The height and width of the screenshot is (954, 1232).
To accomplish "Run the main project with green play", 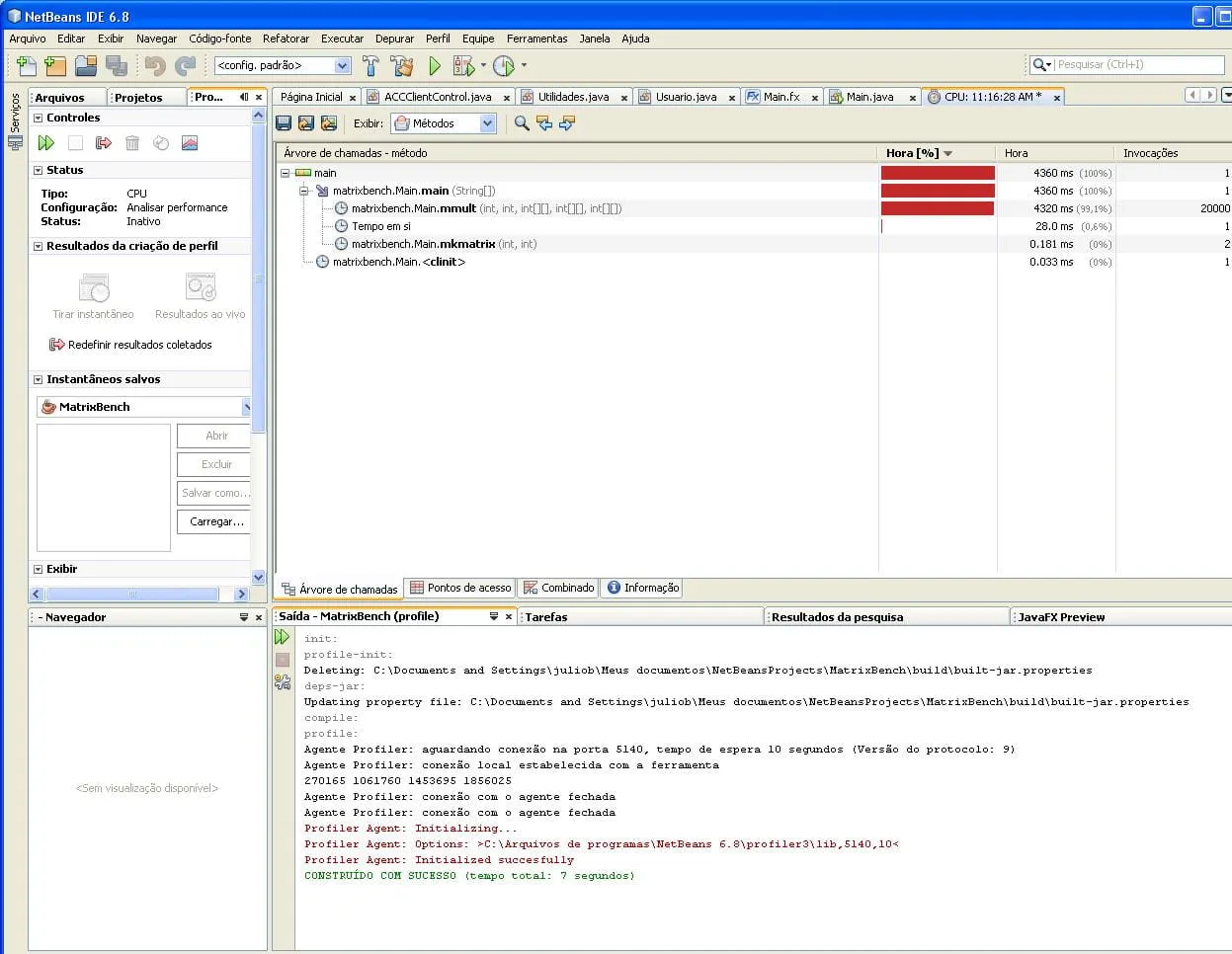I will click(x=435, y=66).
